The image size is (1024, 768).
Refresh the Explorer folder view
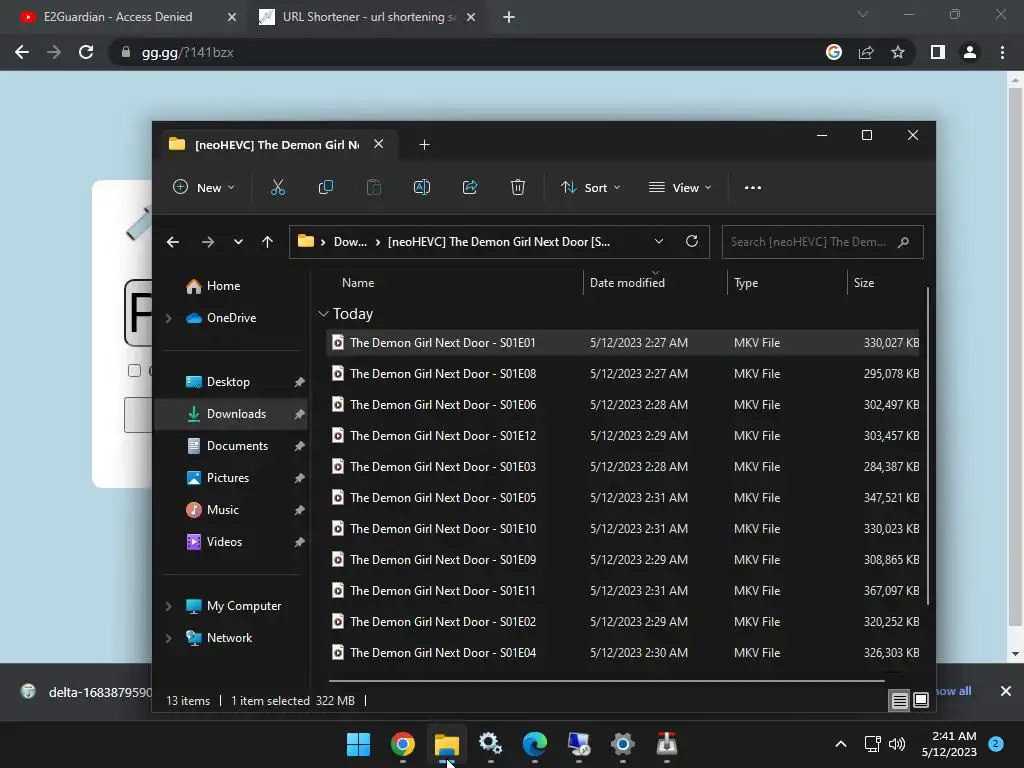click(x=692, y=242)
